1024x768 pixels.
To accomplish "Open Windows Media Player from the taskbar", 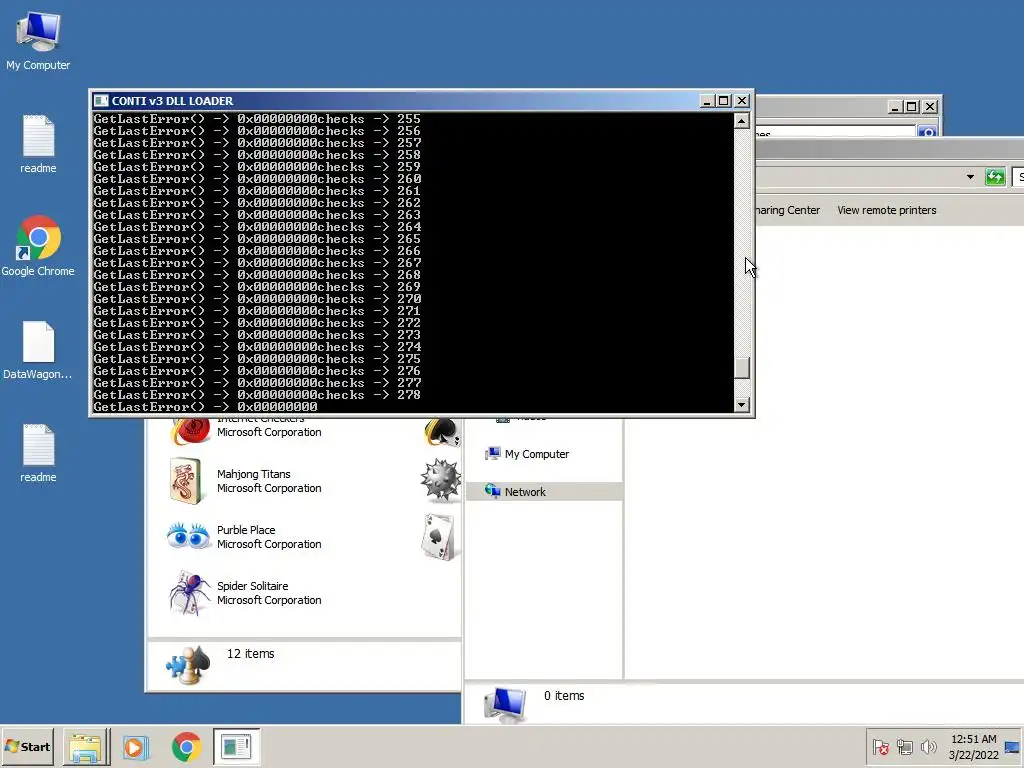I will (136, 746).
